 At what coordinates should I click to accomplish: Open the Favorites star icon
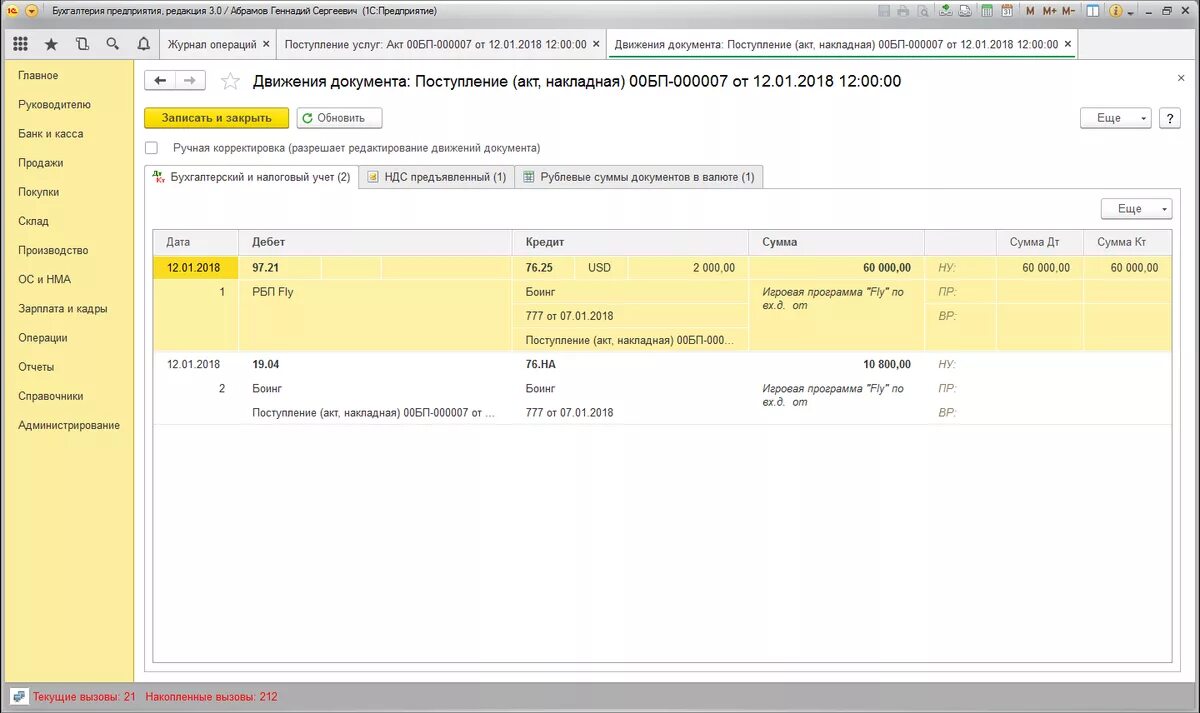[51, 44]
